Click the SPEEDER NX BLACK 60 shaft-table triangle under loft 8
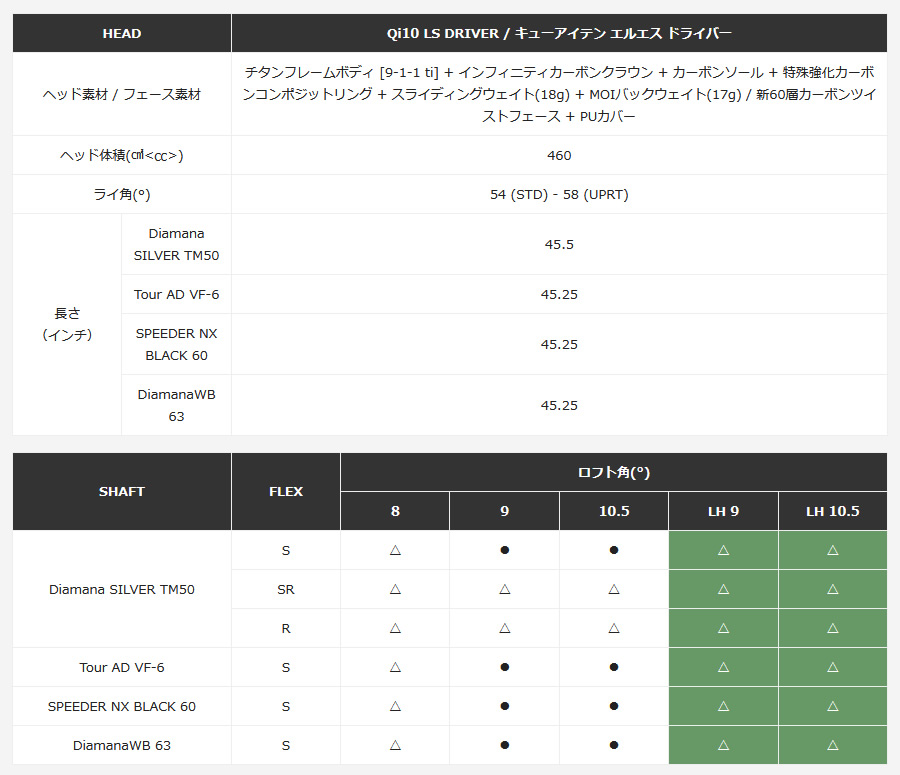Image resolution: width=900 pixels, height=775 pixels. pos(395,707)
